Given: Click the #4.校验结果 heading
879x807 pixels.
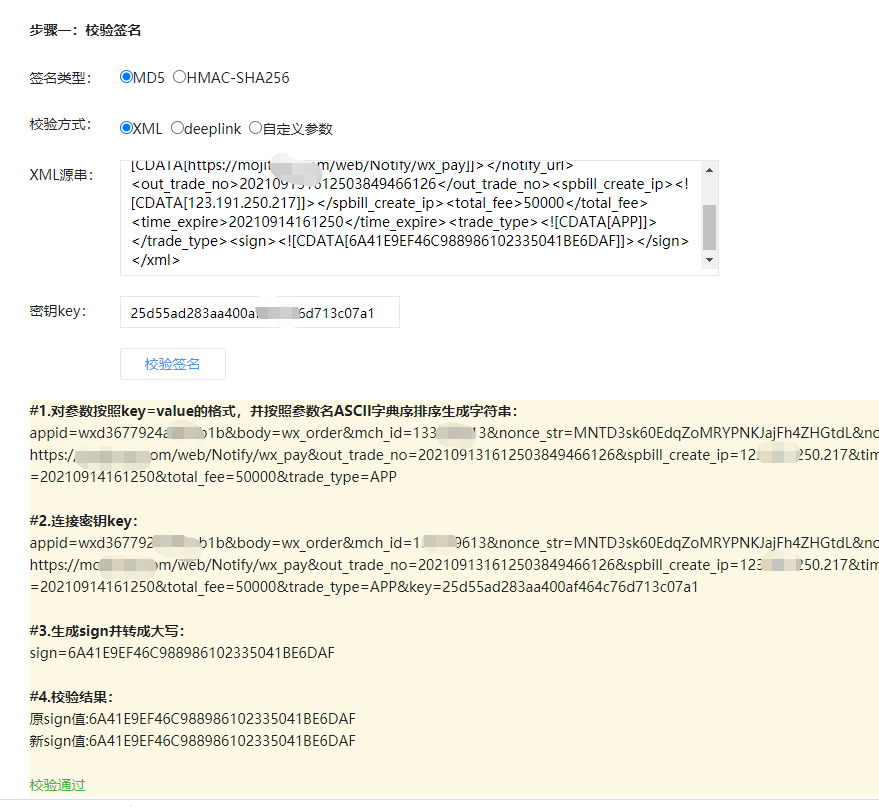Looking at the screenshot, I should point(71,697).
